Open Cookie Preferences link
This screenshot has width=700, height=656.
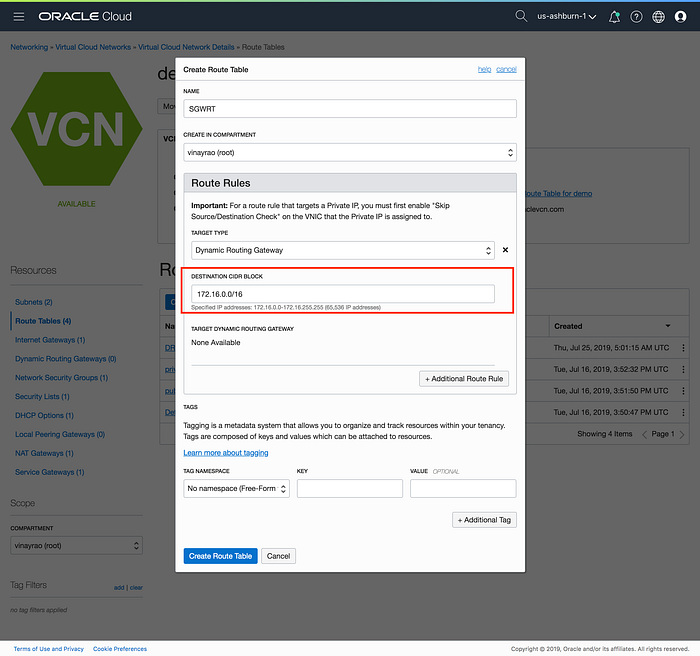pyautogui.click(x=120, y=648)
